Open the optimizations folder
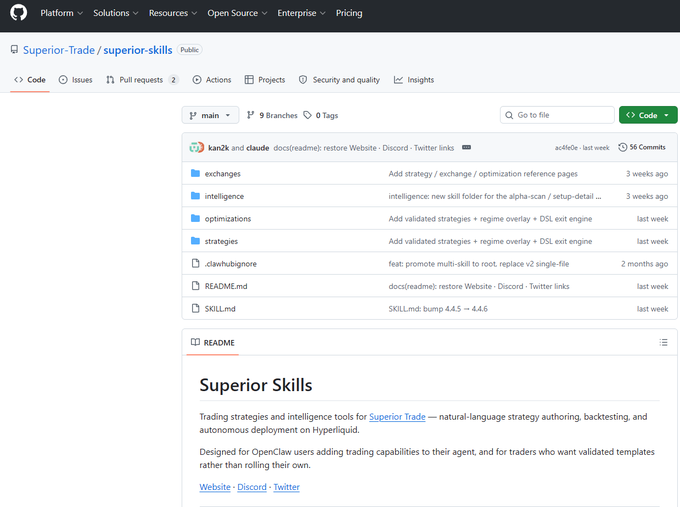This screenshot has width=680, height=507. (x=228, y=219)
